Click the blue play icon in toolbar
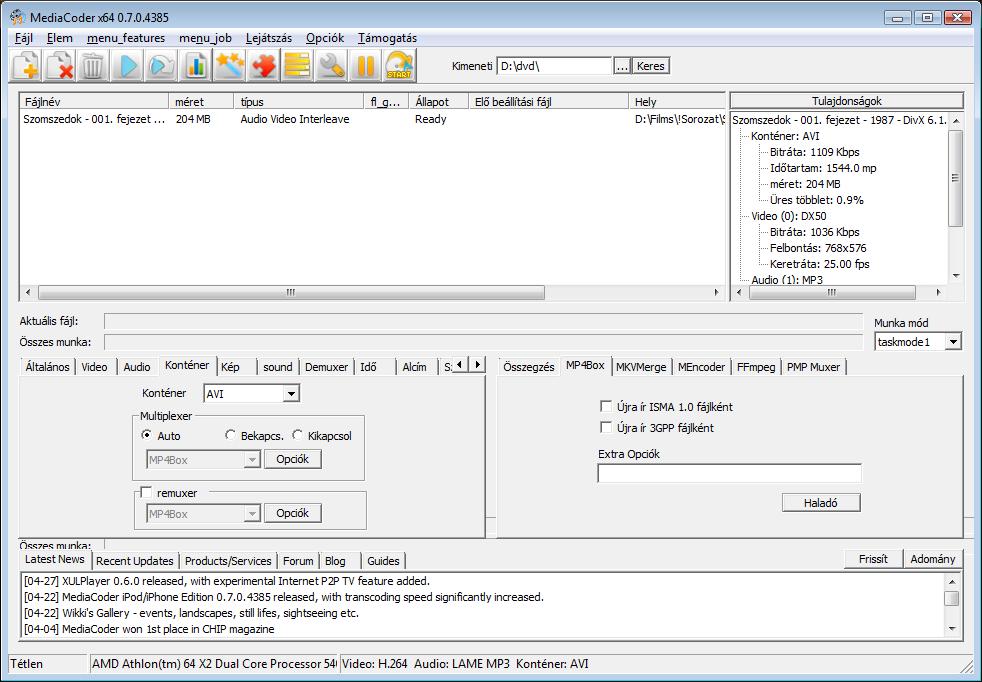This screenshot has height=682, width=982. click(x=128, y=66)
